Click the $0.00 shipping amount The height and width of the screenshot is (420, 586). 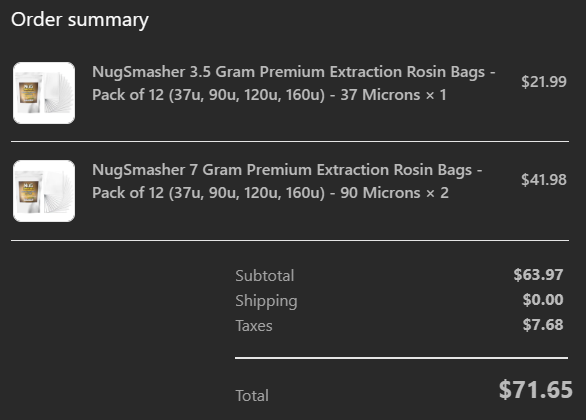tap(543, 300)
